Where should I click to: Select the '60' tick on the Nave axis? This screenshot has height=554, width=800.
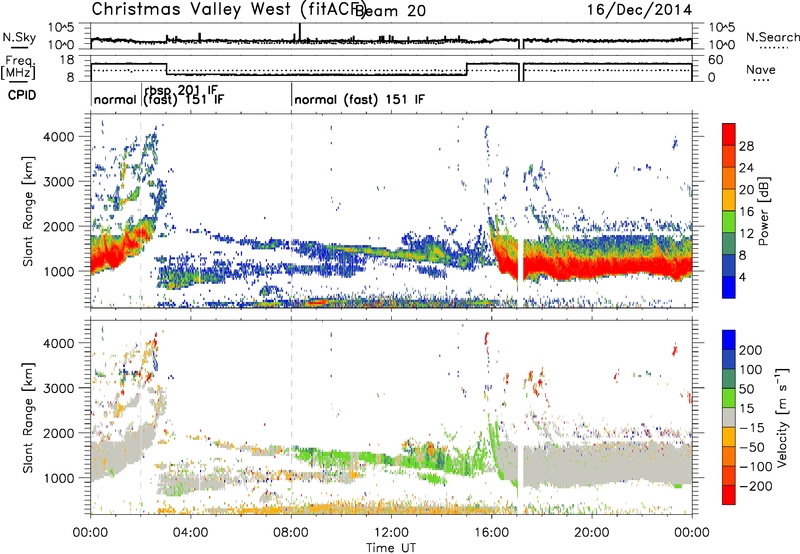tap(716, 60)
